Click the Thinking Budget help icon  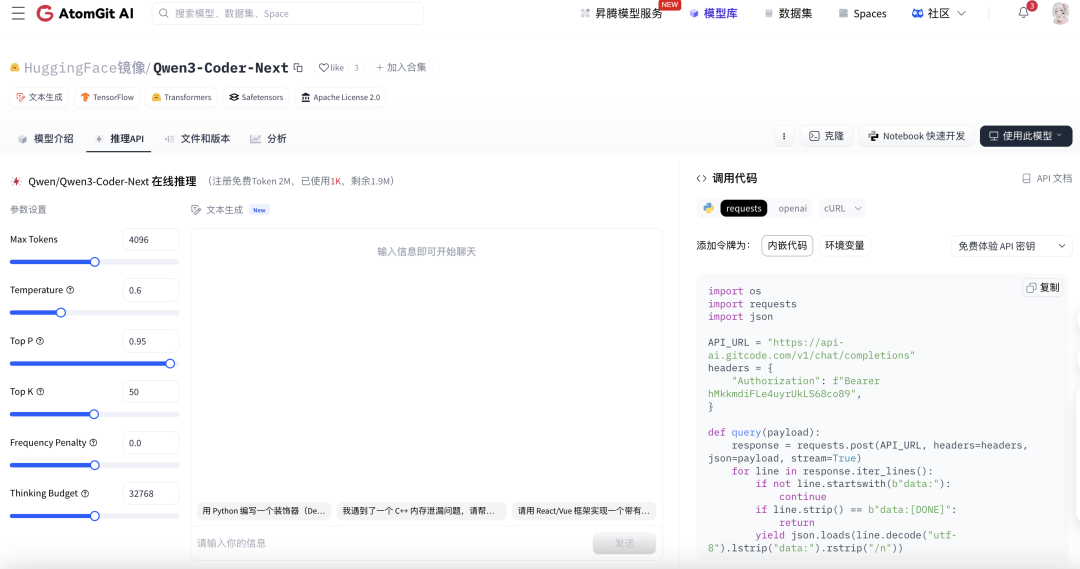click(x=85, y=493)
